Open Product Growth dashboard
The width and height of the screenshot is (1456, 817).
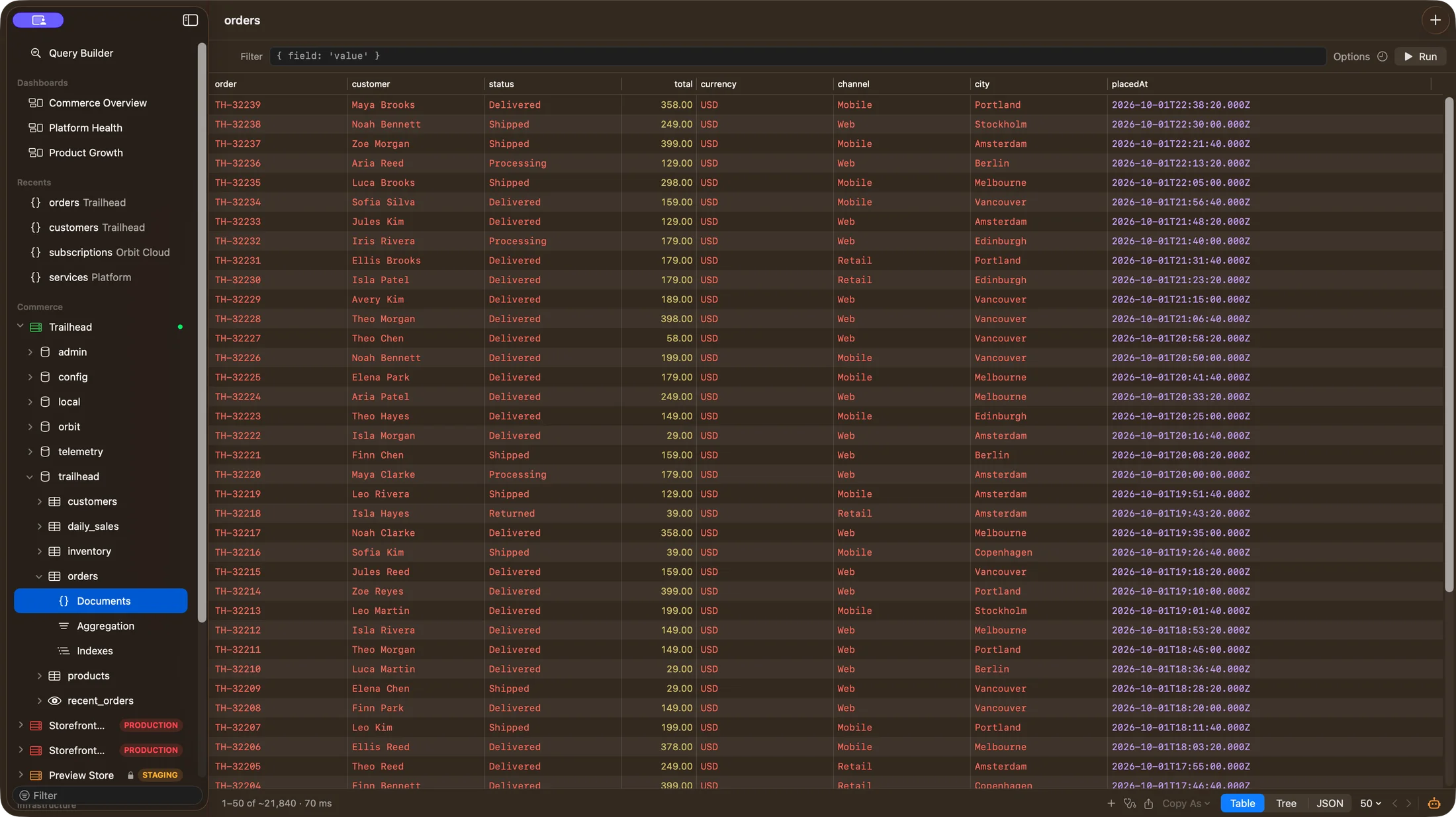click(86, 153)
